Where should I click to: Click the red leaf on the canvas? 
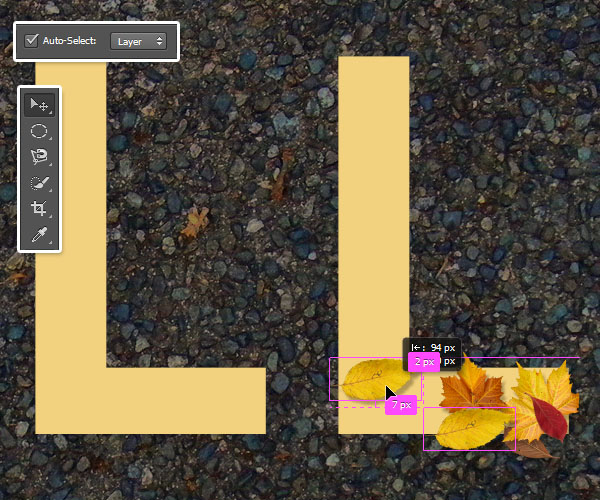pos(549,418)
